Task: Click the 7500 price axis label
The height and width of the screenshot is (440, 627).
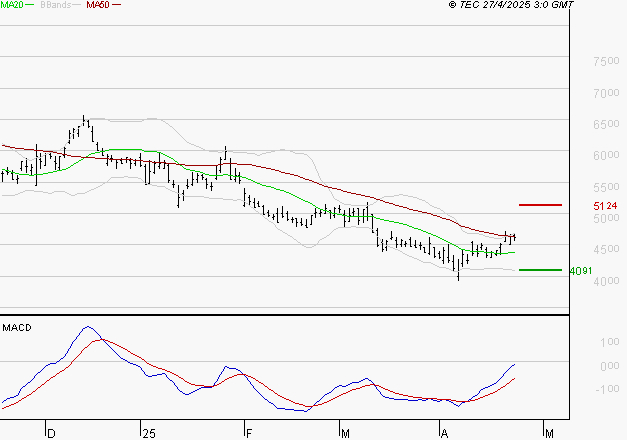Action: pyautogui.click(x=604, y=62)
